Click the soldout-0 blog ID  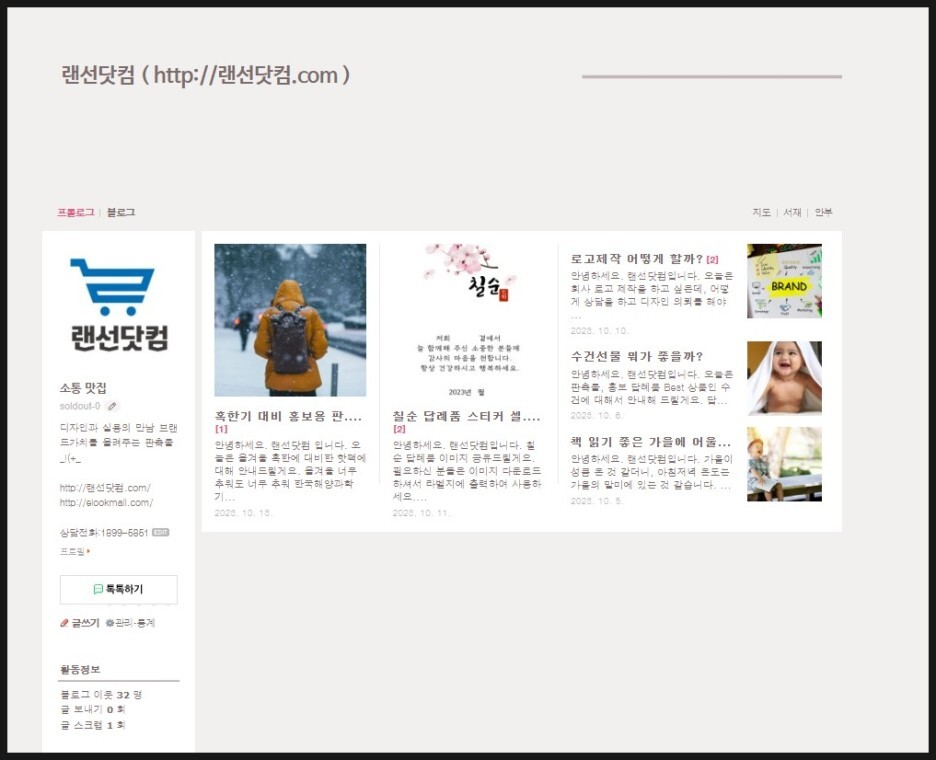80,406
